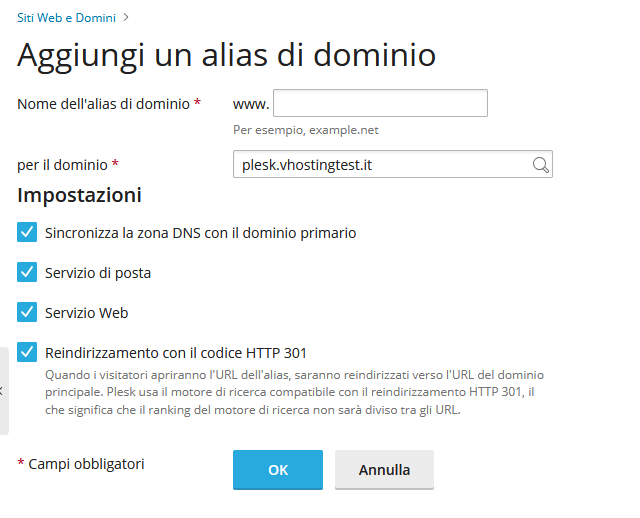This screenshot has width=640, height=518.
Task: Focus the domain alias name input field
Action: pos(380,103)
